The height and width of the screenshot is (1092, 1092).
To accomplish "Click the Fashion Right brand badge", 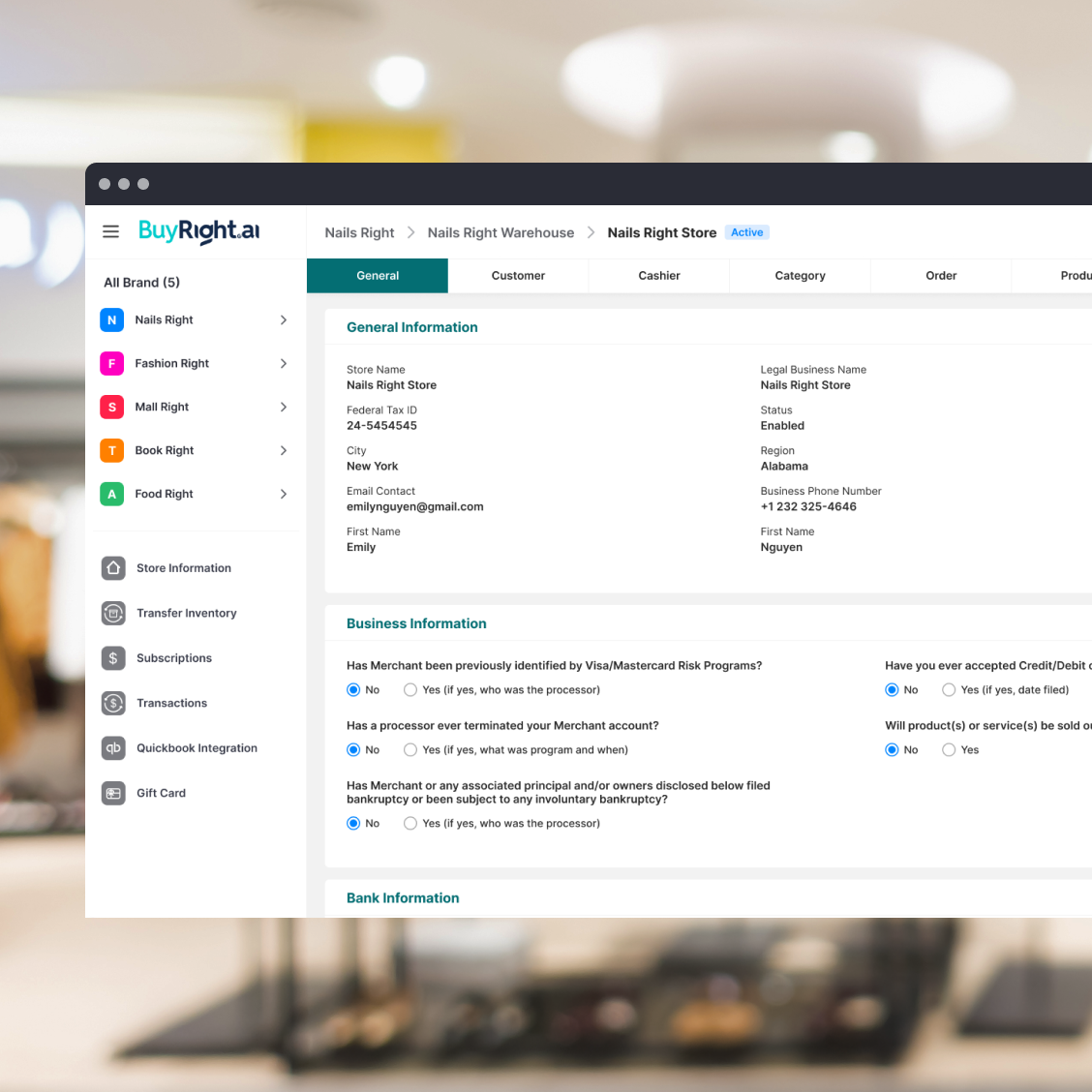I will 111,363.
